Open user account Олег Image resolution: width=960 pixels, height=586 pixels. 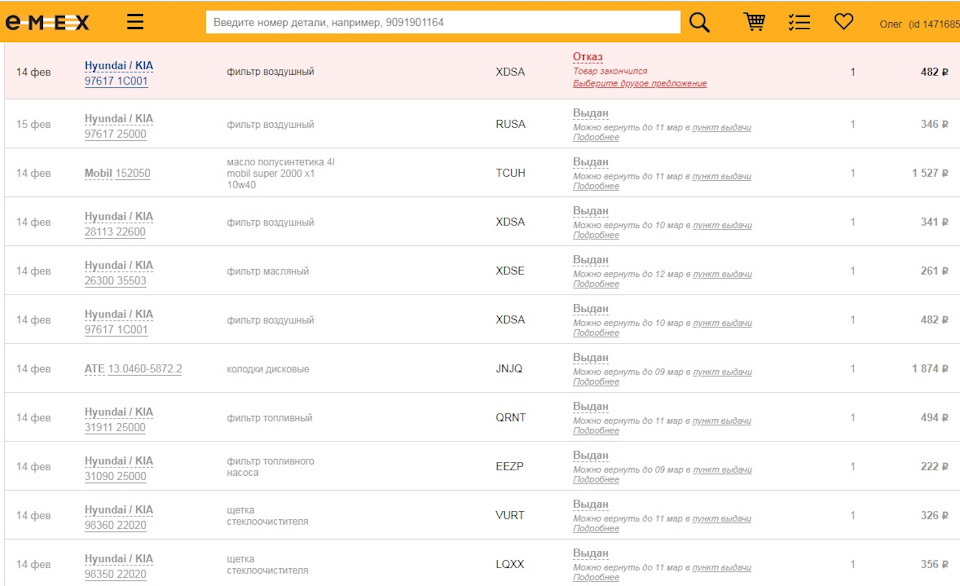coord(919,24)
